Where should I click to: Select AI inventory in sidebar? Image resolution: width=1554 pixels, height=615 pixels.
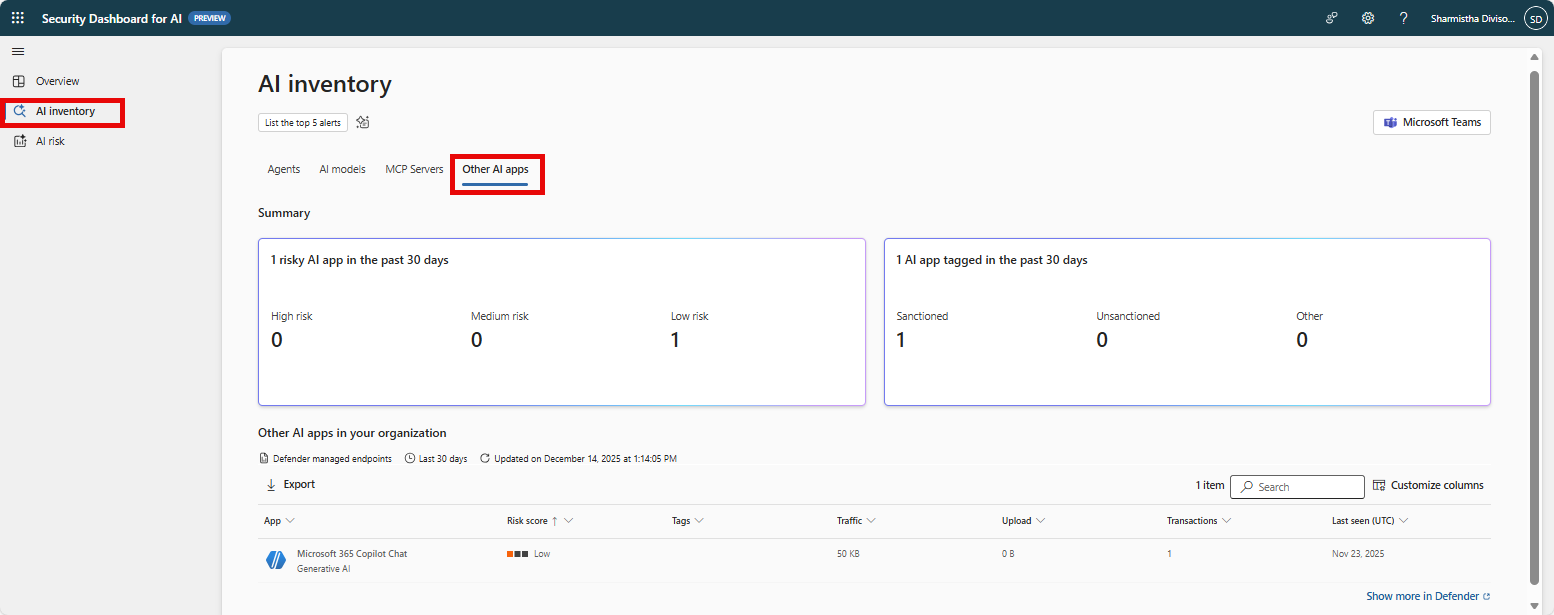tap(65, 111)
